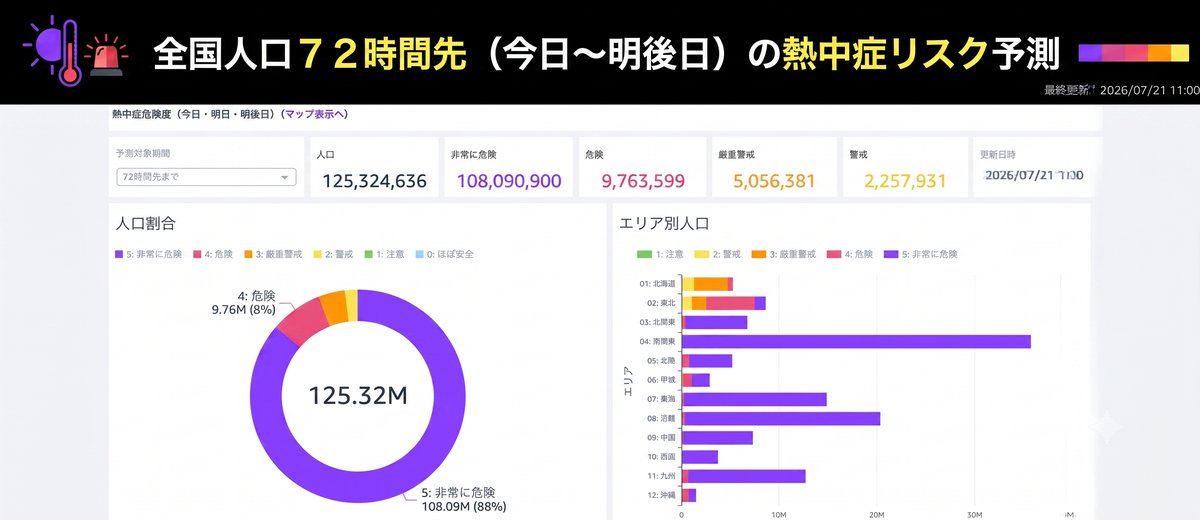Click the yellow 警戒 donut segment
Screen dimensions: 1200x520
(x=351, y=304)
